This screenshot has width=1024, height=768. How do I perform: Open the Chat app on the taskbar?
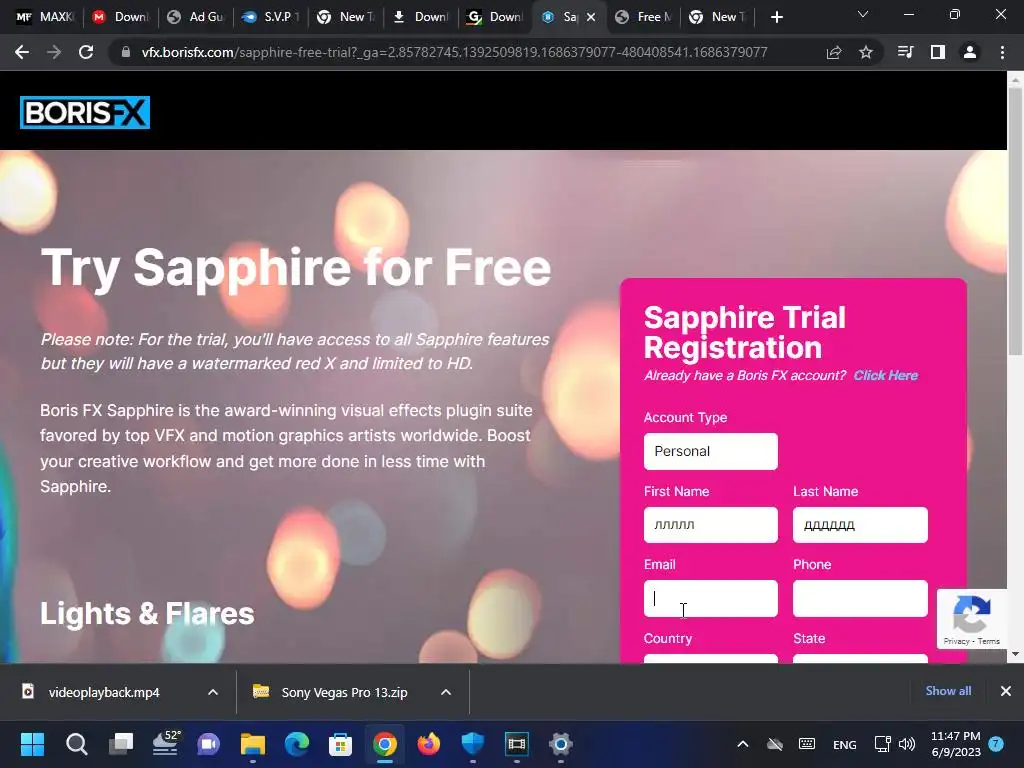[x=209, y=744]
